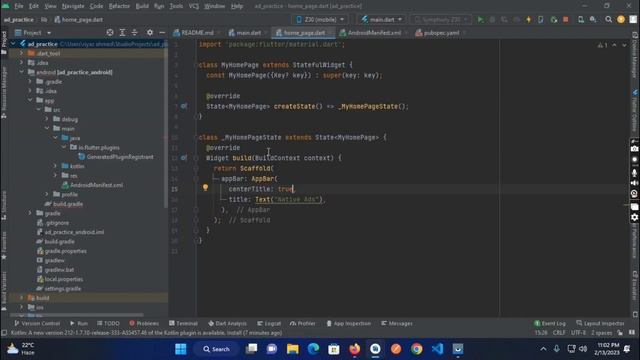This screenshot has height=360, width=640.
Task: Open Search Everywhere magnifier icon
Action: click(x=609, y=19)
